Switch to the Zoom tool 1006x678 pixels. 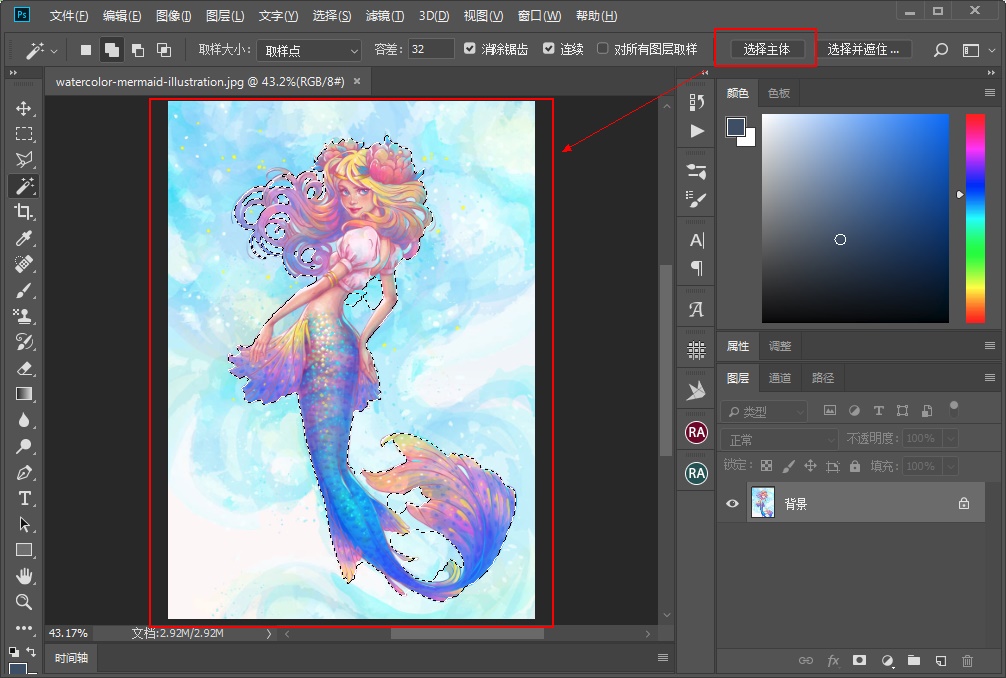(x=24, y=602)
